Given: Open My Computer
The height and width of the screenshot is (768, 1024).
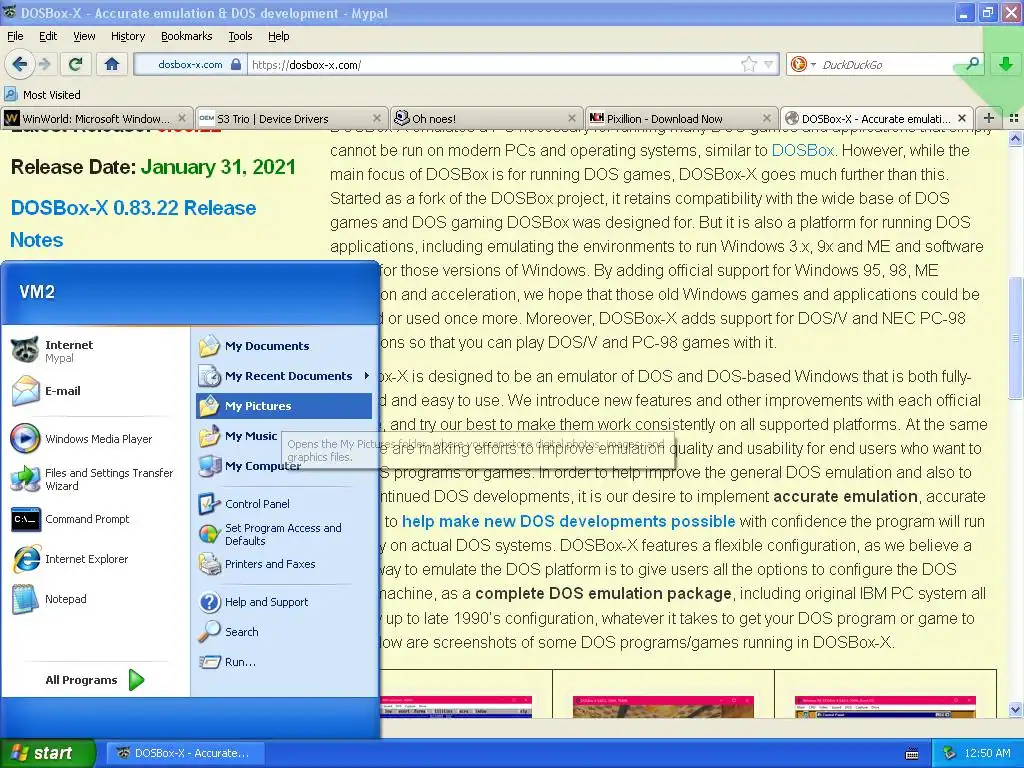Looking at the screenshot, I should [x=283, y=466].
